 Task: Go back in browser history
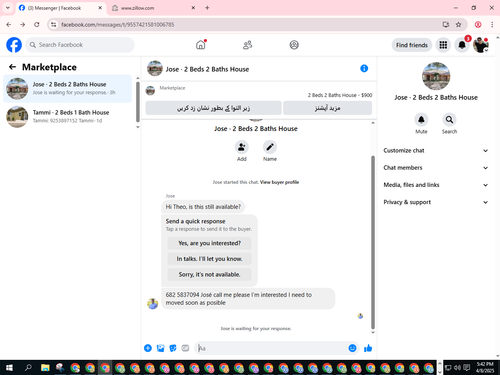click(9, 24)
